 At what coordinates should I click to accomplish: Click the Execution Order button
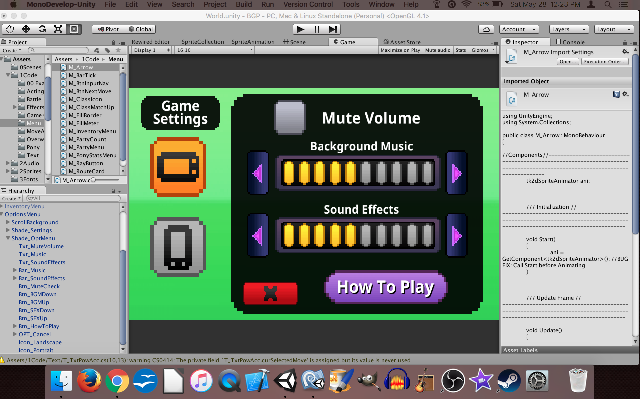pos(604,61)
